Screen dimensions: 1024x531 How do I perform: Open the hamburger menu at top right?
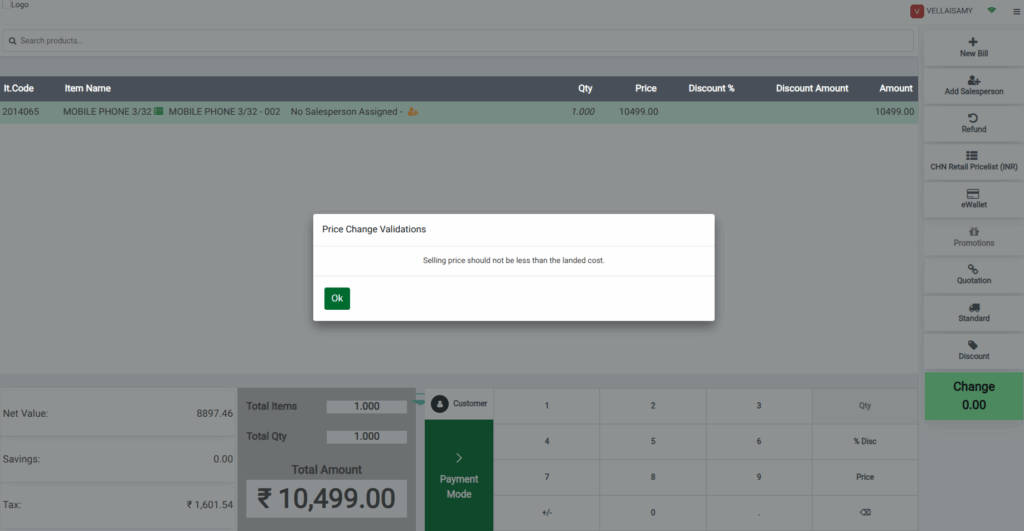[1016, 11]
